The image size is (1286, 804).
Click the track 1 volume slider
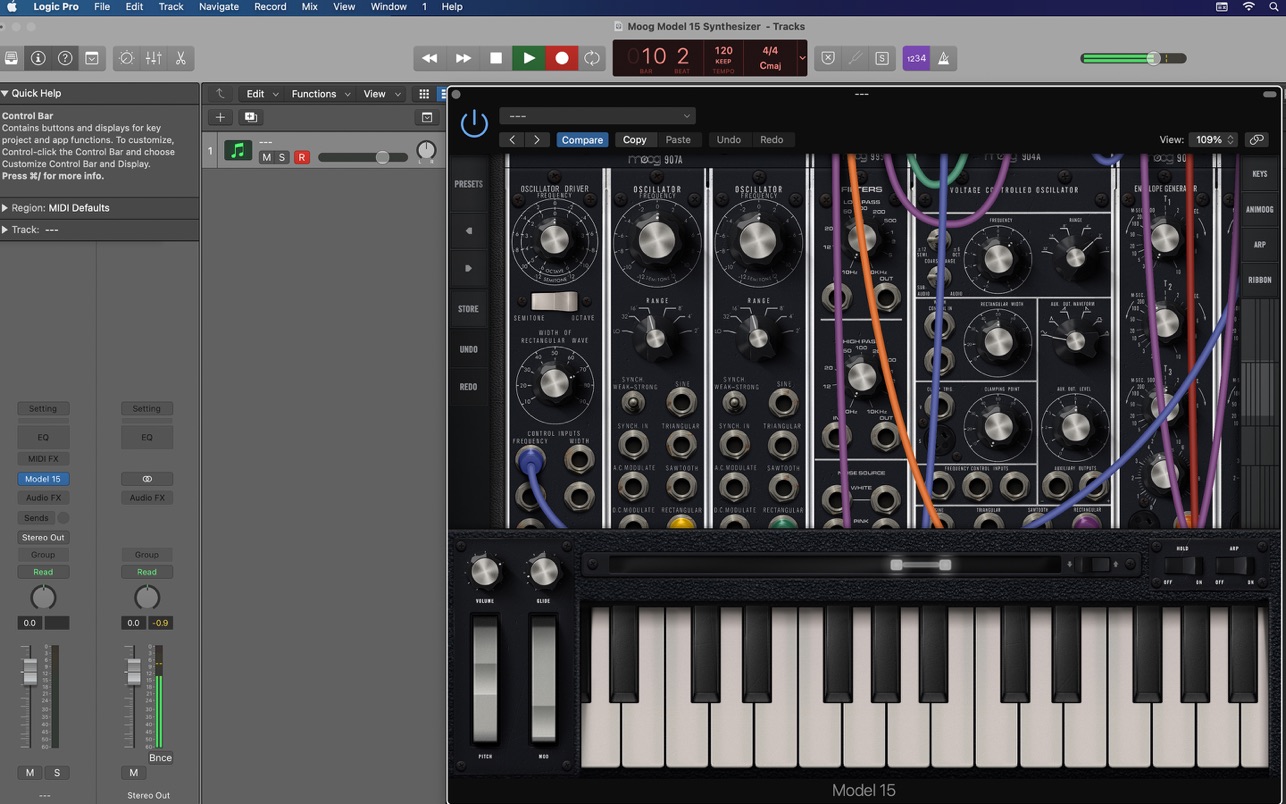(x=362, y=158)
